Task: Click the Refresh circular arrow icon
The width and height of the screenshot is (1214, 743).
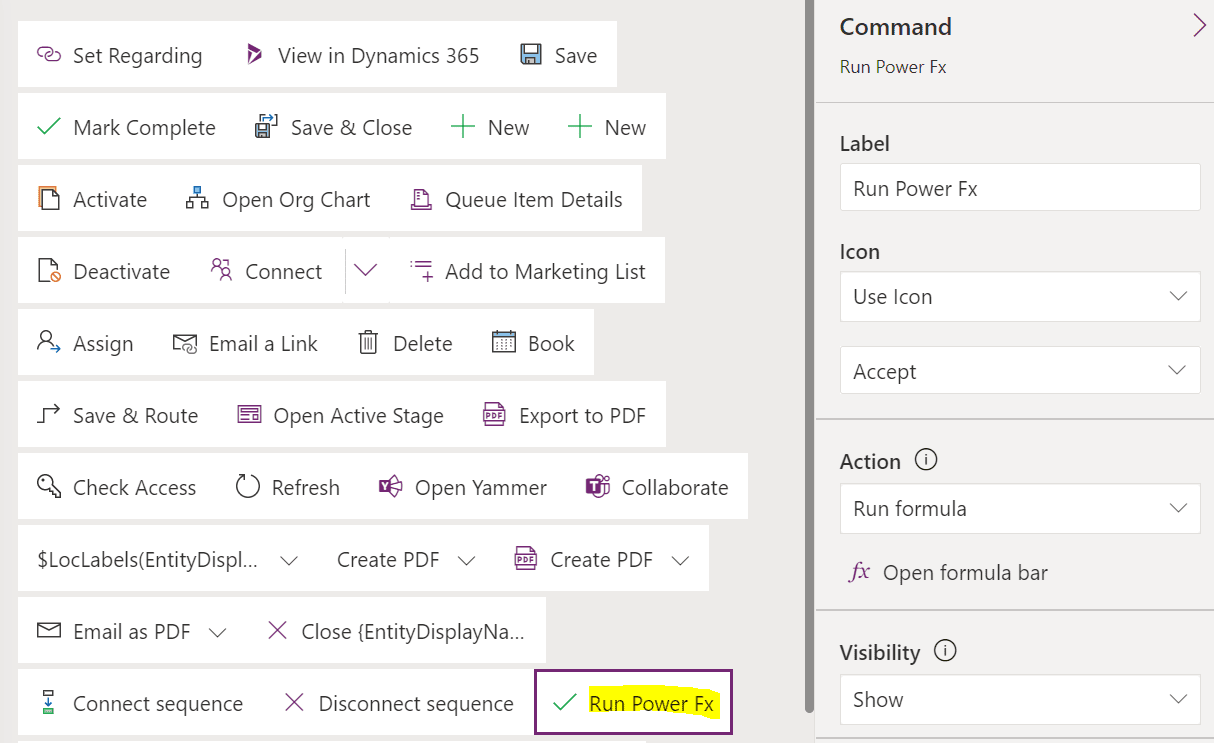Action: point(248,487)
